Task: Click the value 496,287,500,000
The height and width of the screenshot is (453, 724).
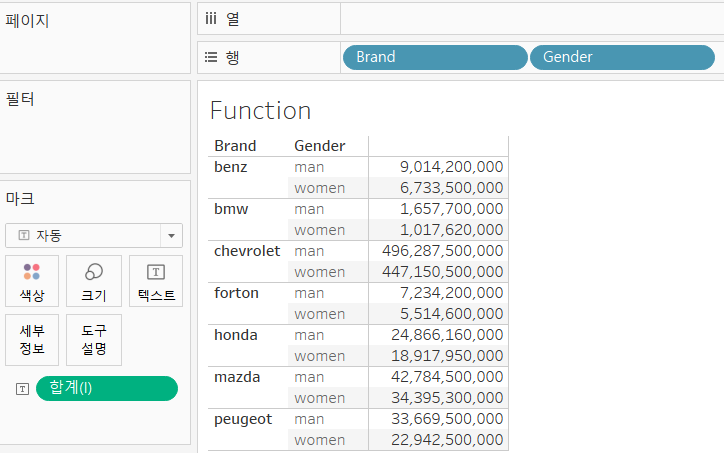Action: tap(442, 251)
